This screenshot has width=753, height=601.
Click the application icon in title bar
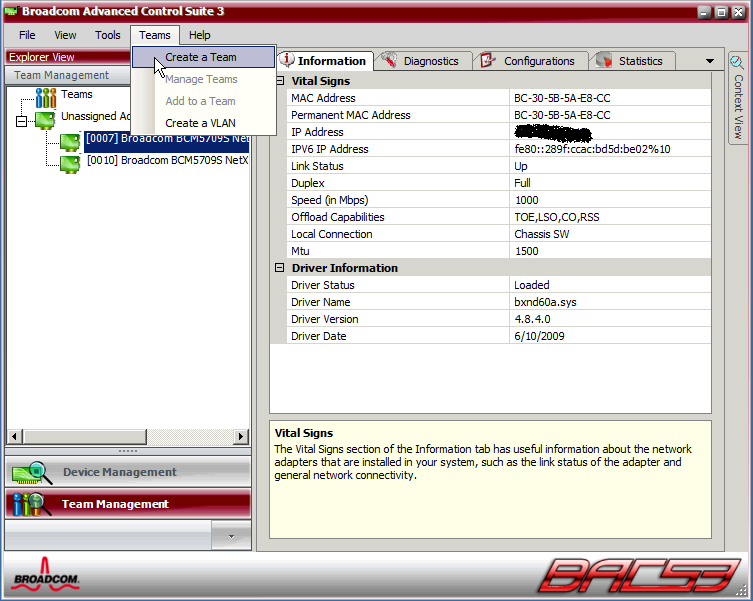pos(12,11)
